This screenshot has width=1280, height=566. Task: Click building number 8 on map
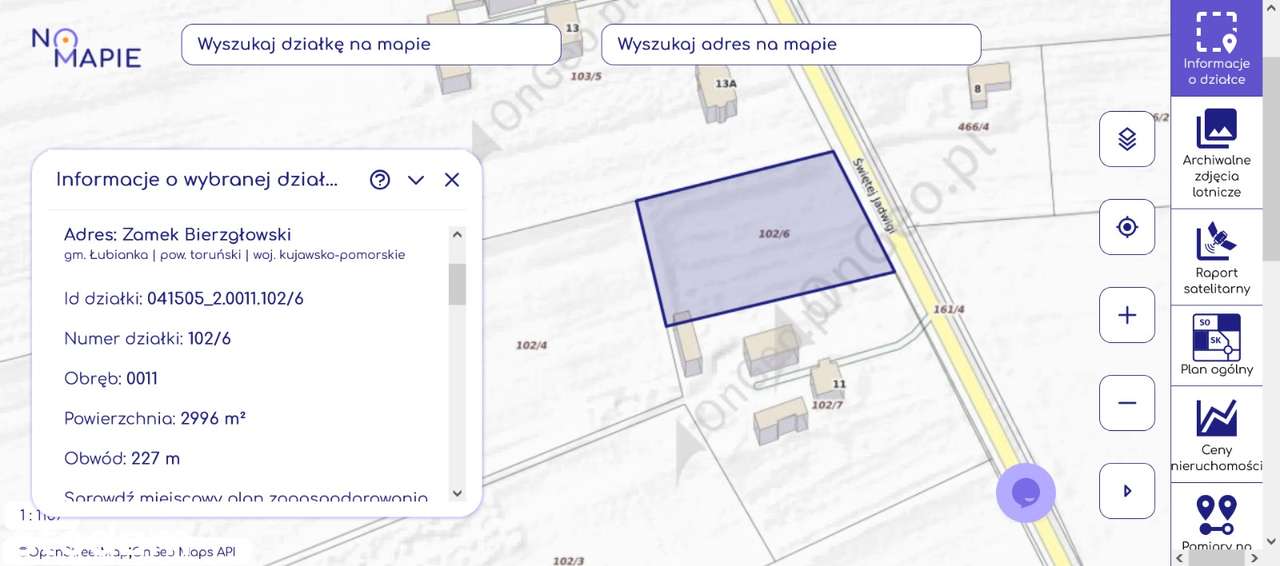coord(977,88)
